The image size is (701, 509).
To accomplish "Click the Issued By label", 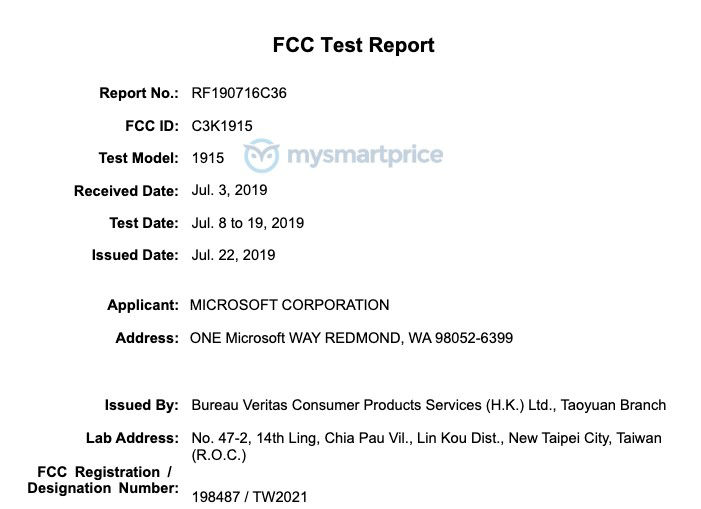I will pyautogui.click(x=141, y=405).
